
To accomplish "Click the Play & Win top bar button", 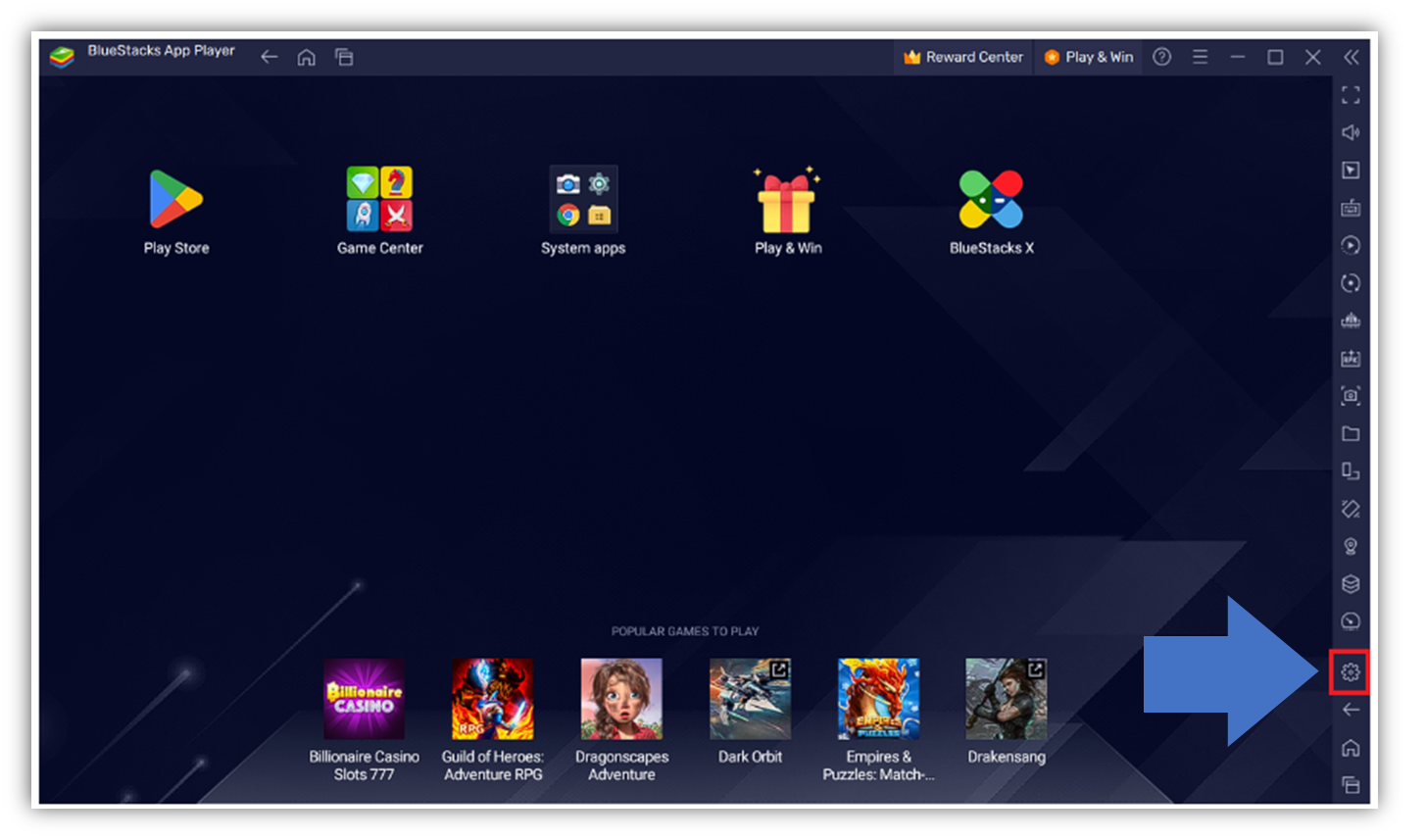I will pyautogui.click(x=1088, y=57).
